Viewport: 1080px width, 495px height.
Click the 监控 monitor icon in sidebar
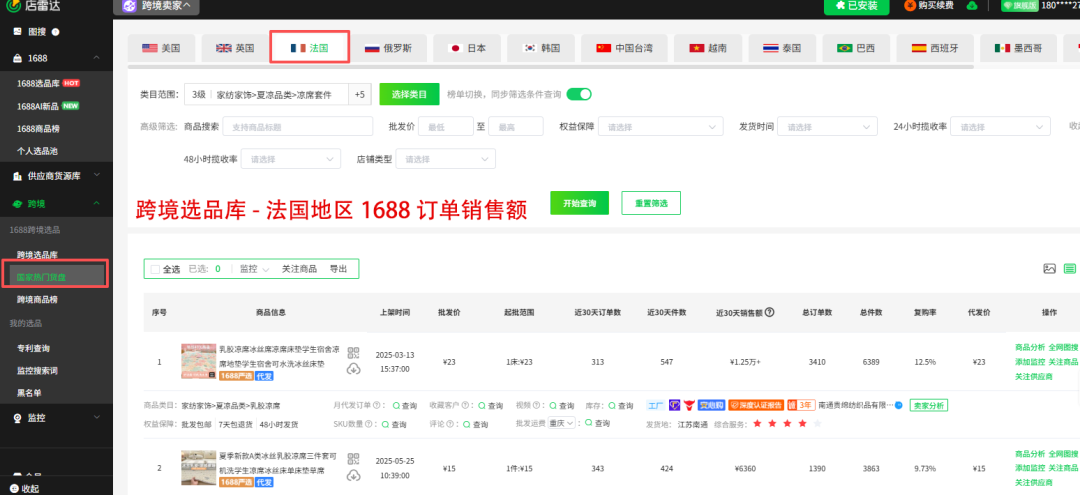[x=17, y=418]
